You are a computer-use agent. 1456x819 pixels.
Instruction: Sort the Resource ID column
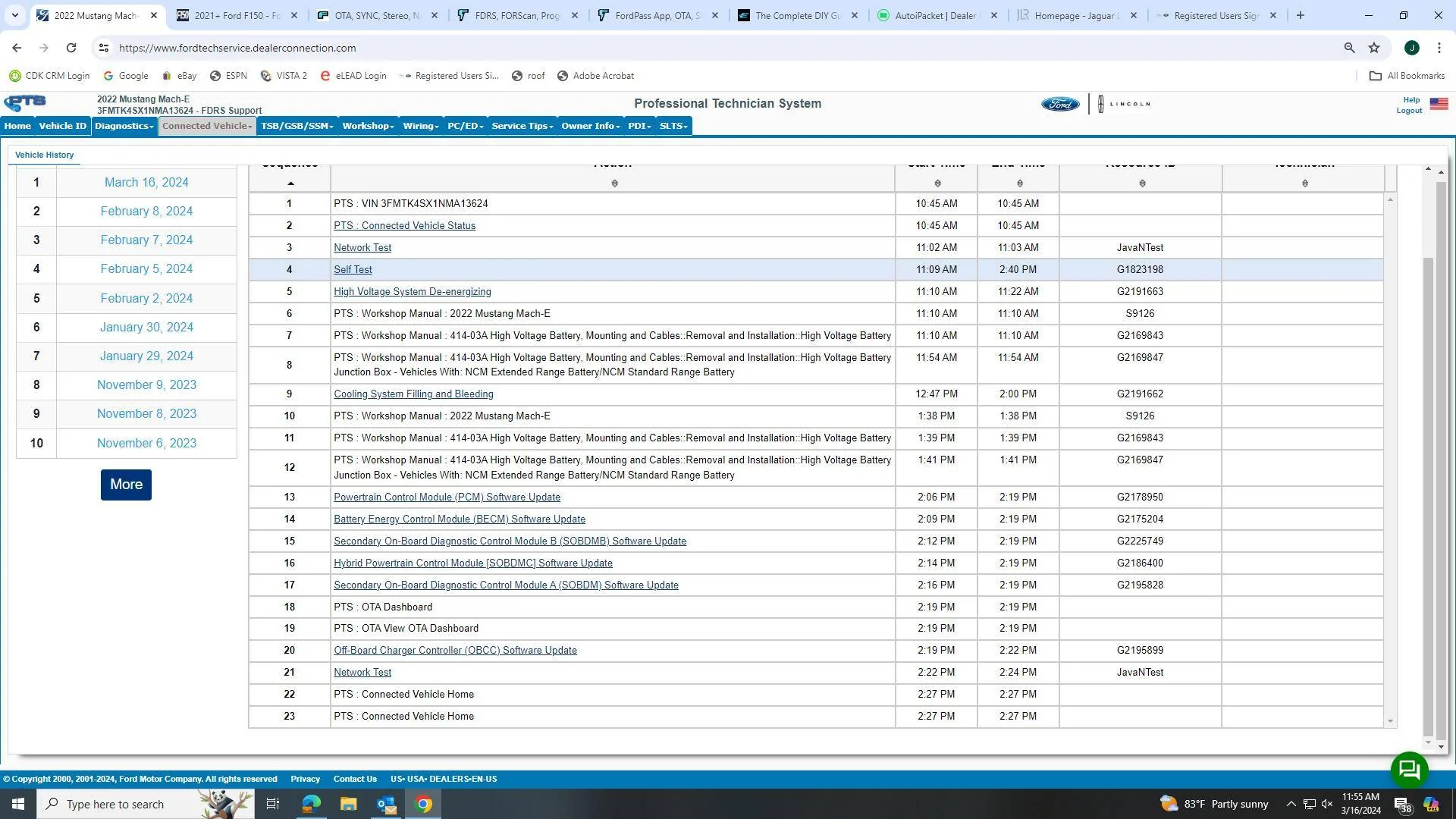1142,184
